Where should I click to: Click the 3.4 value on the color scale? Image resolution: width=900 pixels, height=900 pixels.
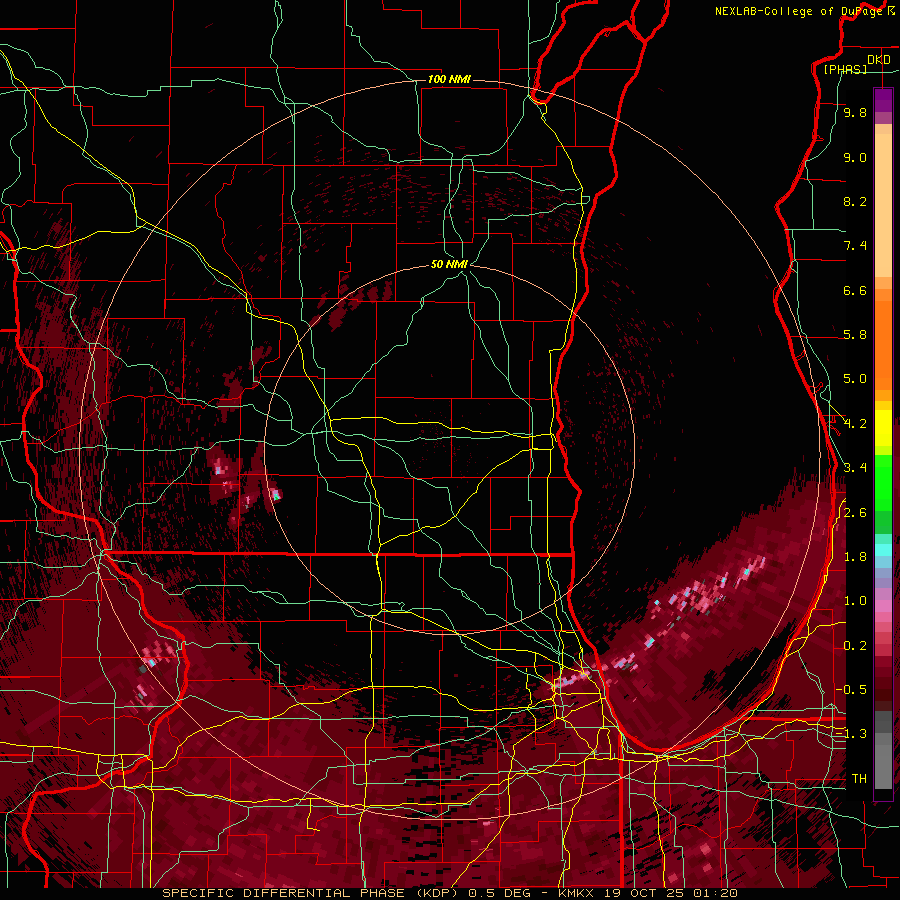[855, 468]
